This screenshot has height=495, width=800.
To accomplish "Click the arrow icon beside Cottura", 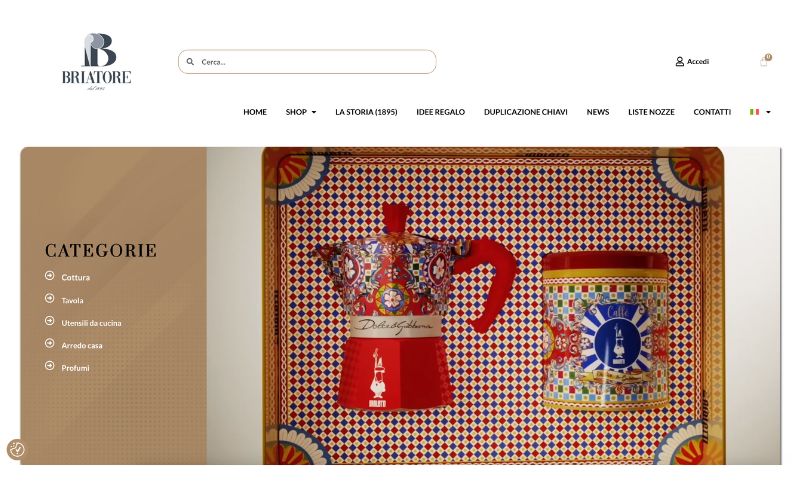I will (49, 276).
